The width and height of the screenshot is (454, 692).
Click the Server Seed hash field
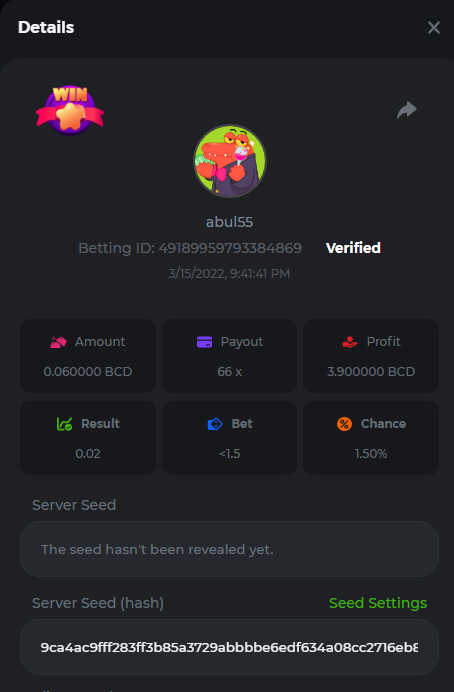[229, 647]
